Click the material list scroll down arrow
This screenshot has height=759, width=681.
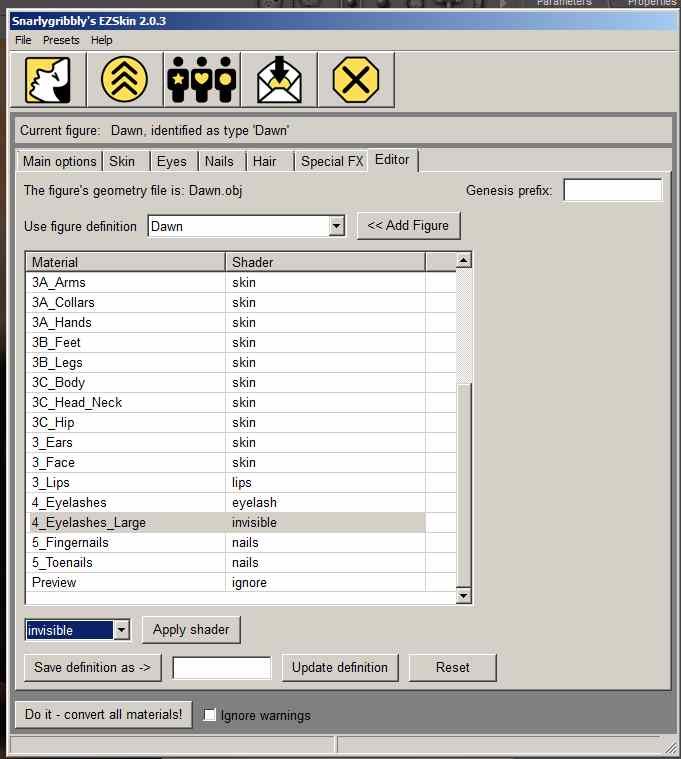click(x=464, y=596)
